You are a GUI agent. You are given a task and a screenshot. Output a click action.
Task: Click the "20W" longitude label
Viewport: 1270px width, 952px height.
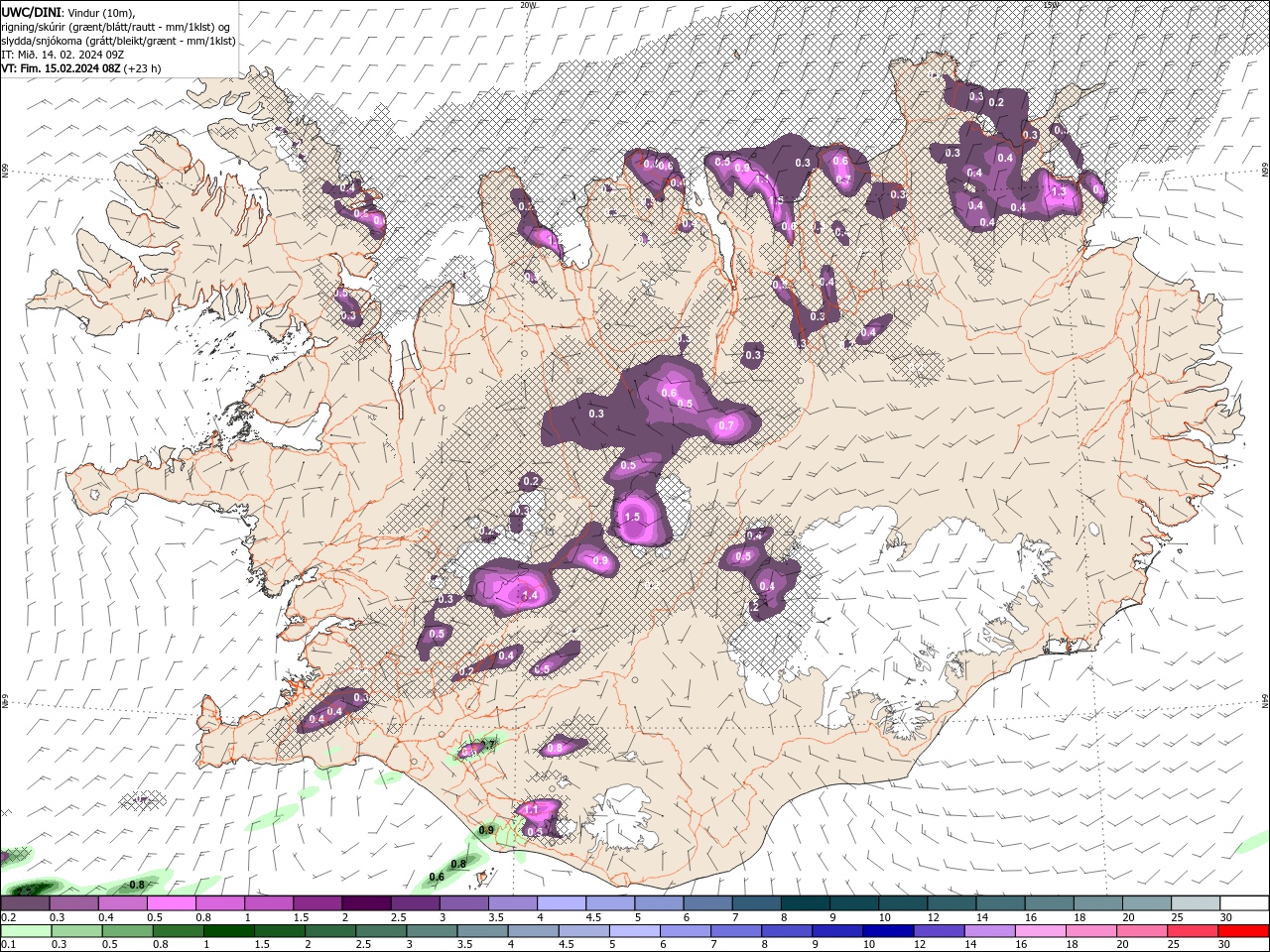(x=528, y=5)
